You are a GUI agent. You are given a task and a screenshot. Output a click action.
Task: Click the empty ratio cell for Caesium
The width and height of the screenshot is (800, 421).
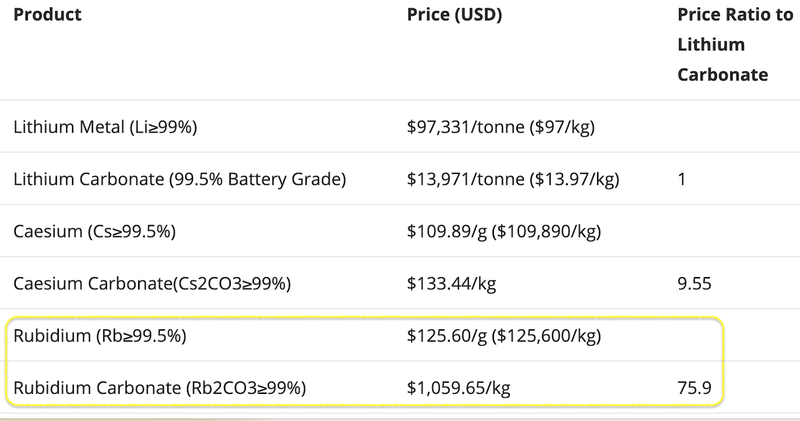[735, 231]
